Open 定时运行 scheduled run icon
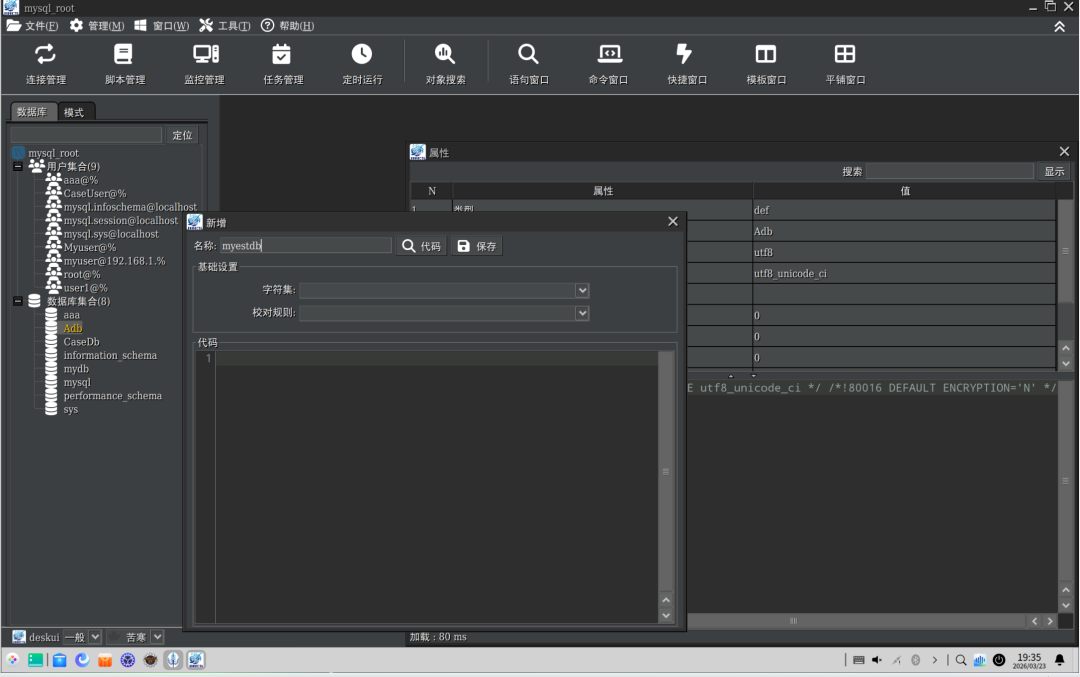Screen dimensions: 1080x677 (362, 64)
